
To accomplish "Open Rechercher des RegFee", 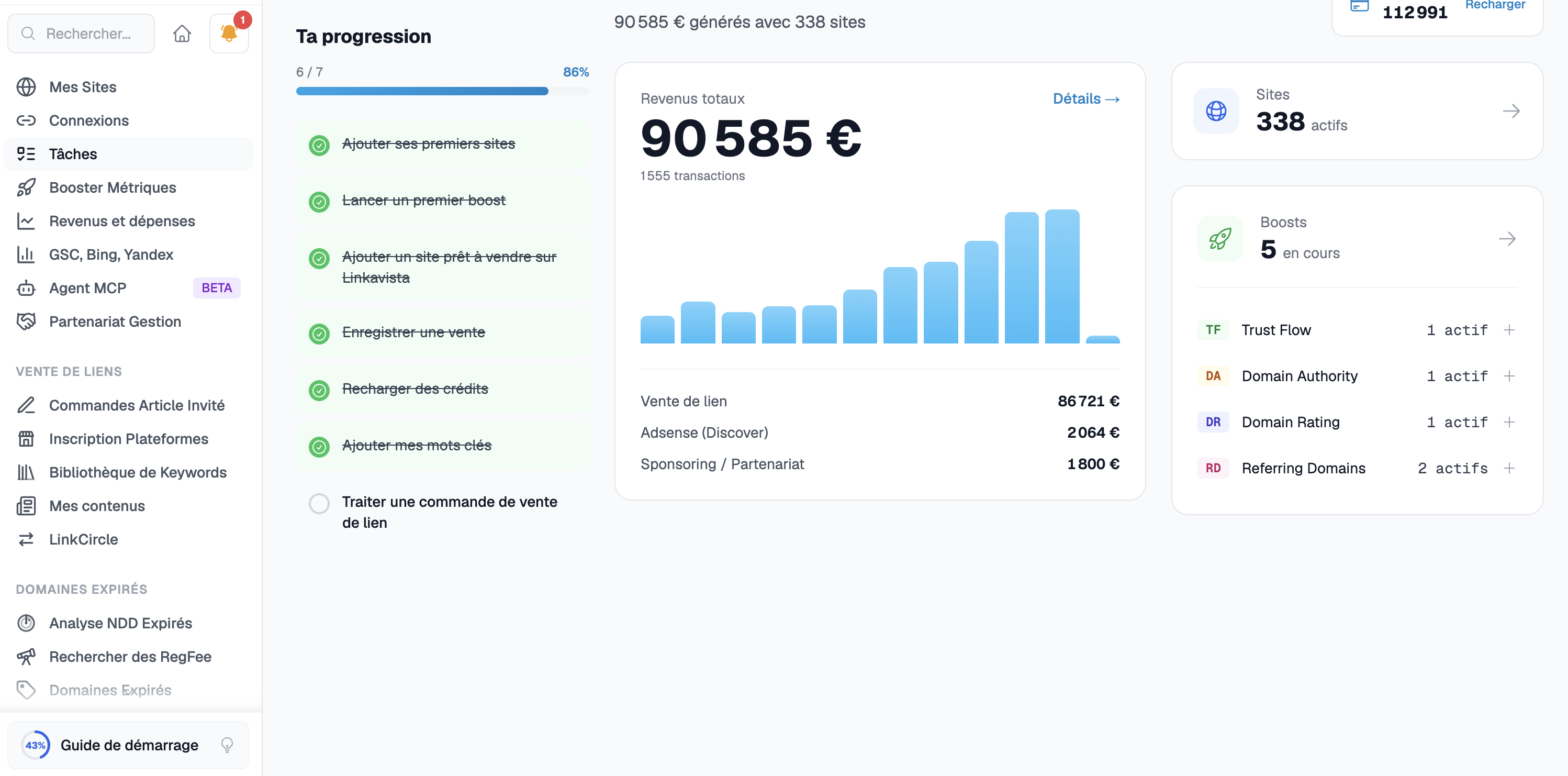I will (x=128, y=657).
